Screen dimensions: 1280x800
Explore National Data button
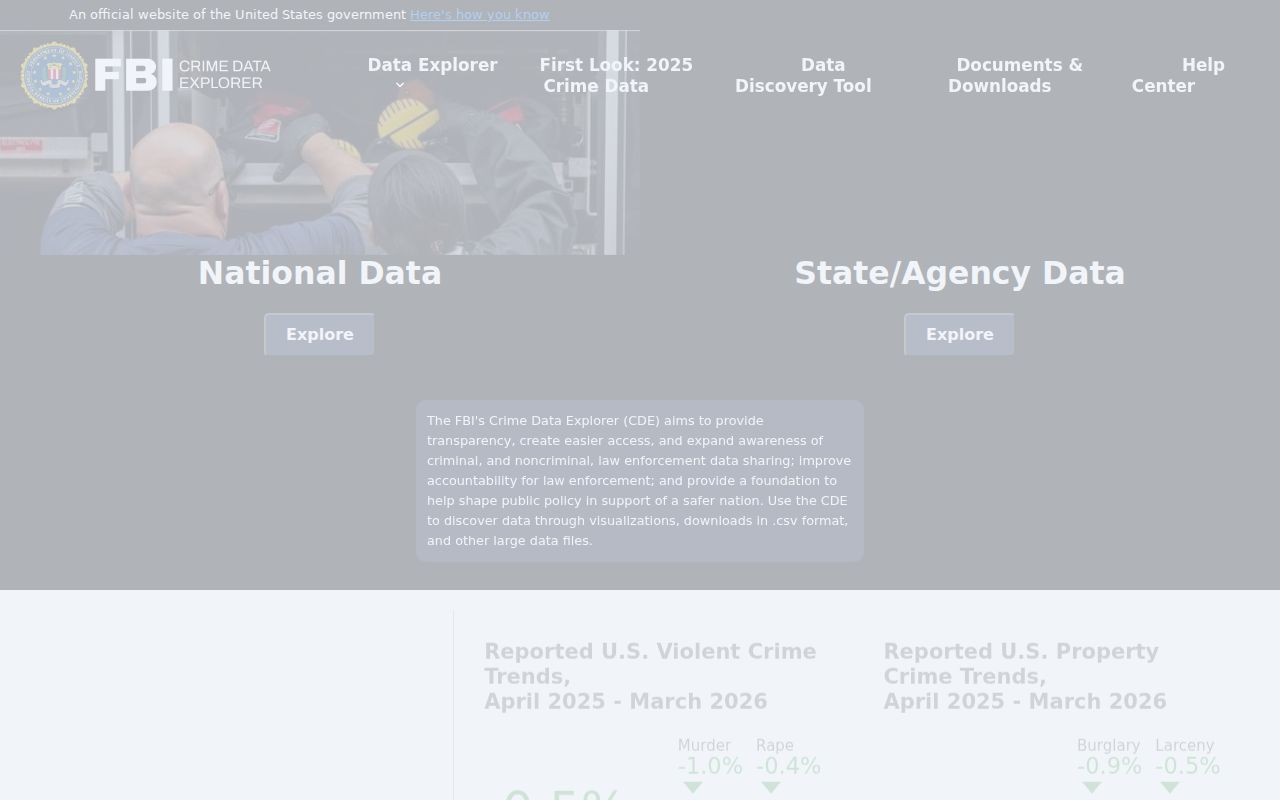tap(319, 334)
